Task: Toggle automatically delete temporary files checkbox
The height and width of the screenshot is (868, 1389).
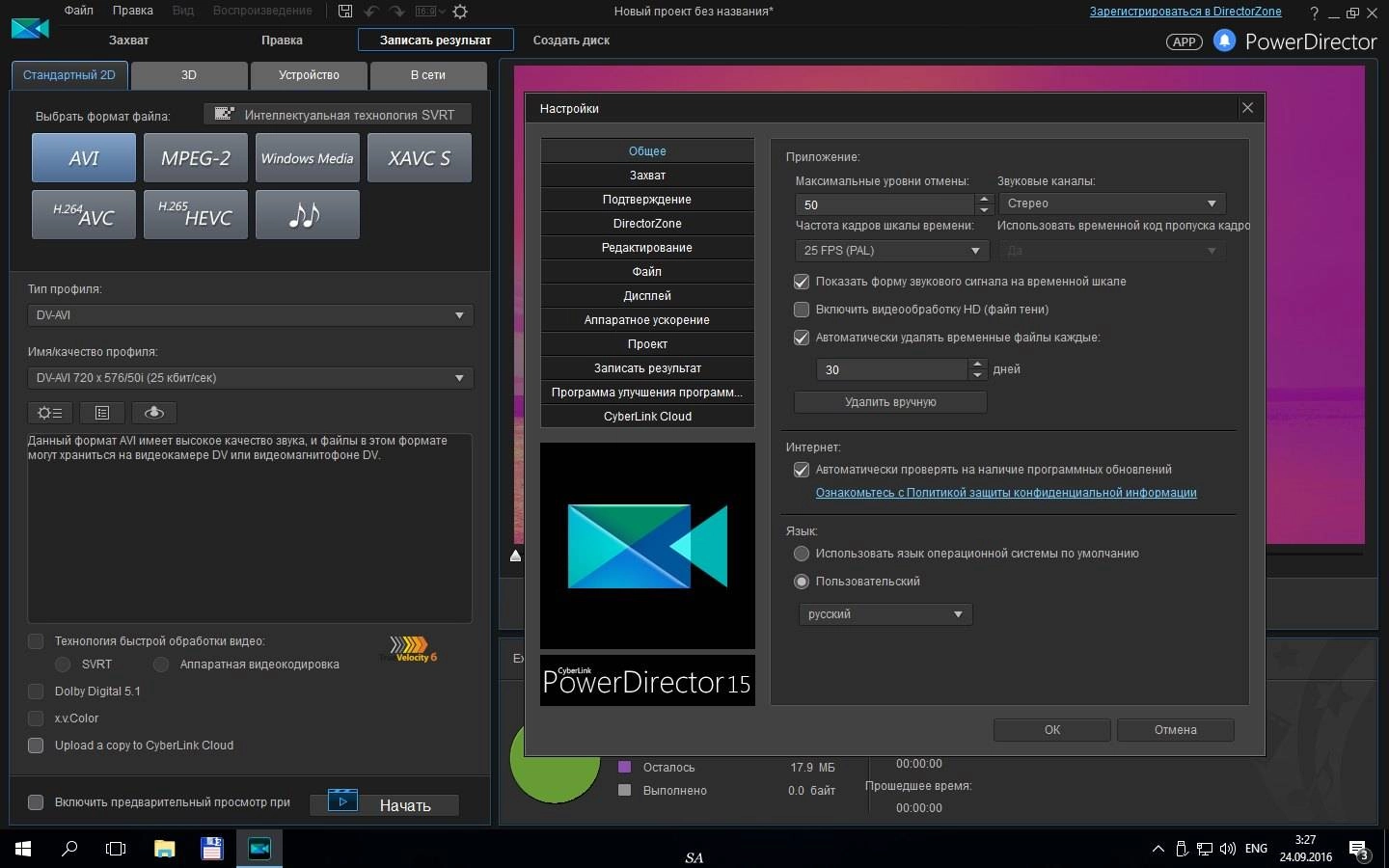Action: (x=801, y=338)
